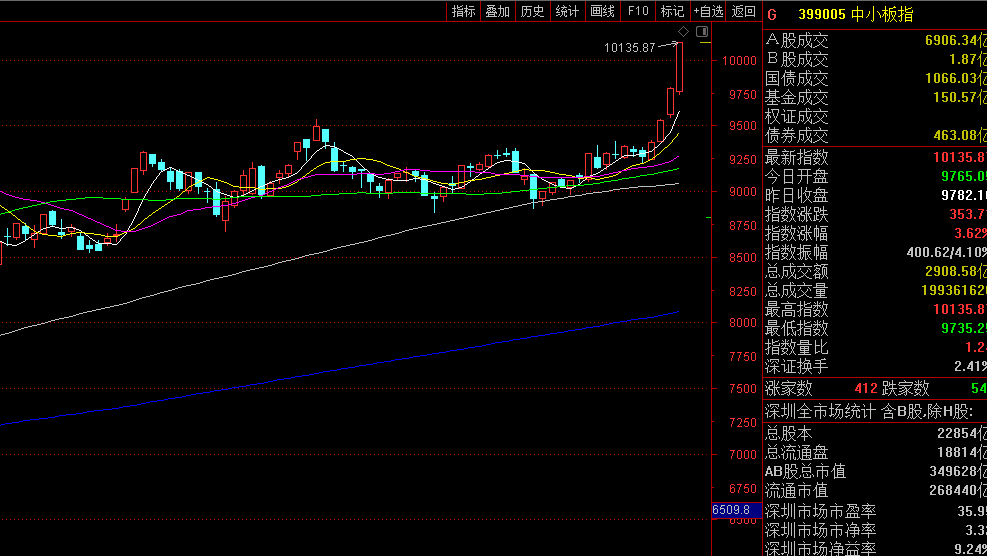Click the 指数量比 row label
Image resolution: width=987 pixels, height=556 pixels.
coord(796,348)
